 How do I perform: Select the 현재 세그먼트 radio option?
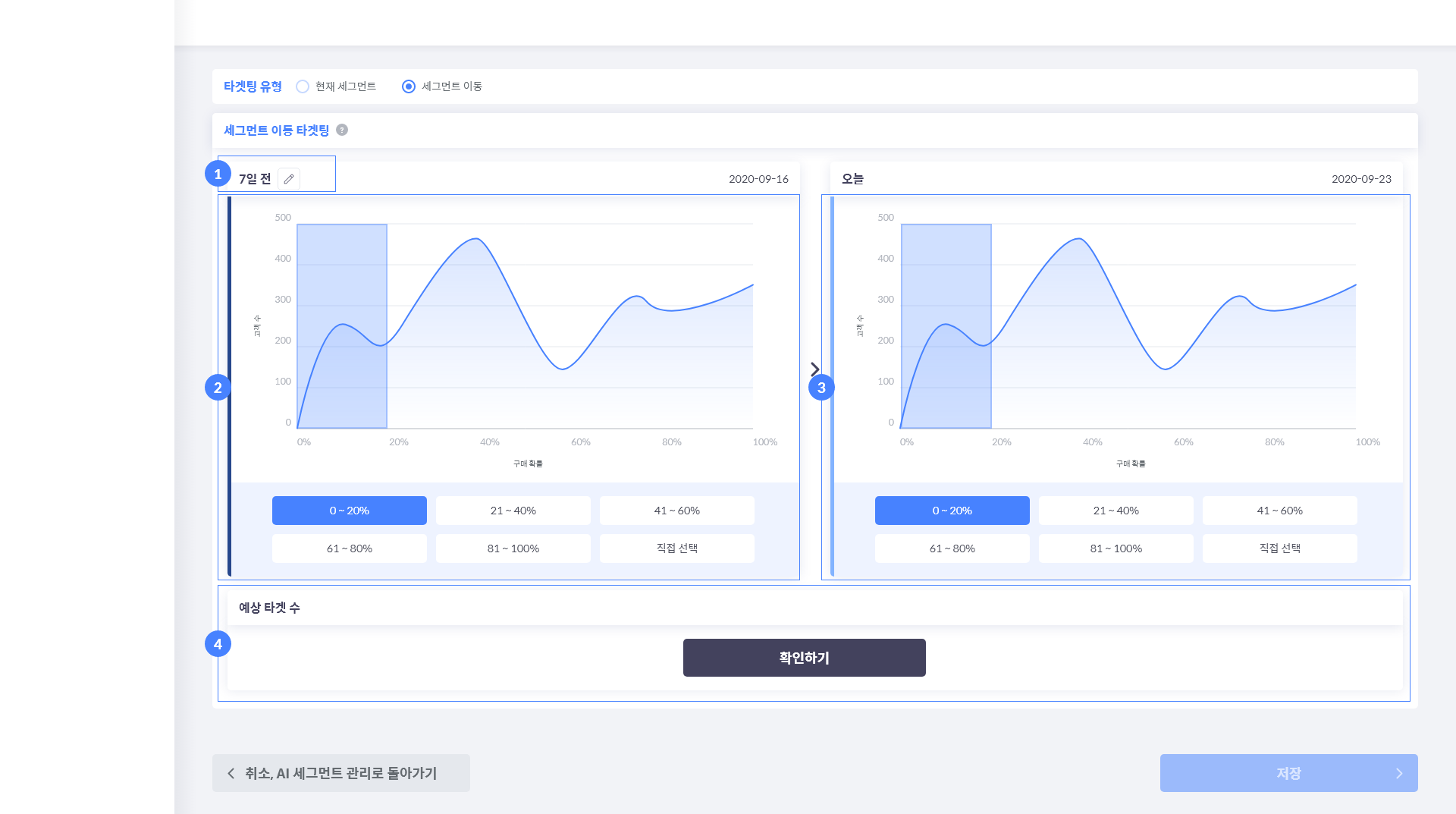coord(303,86)
